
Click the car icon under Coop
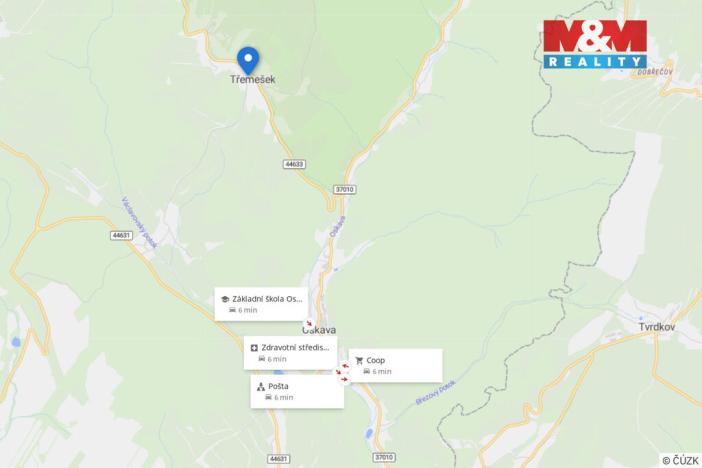(367, 371)
